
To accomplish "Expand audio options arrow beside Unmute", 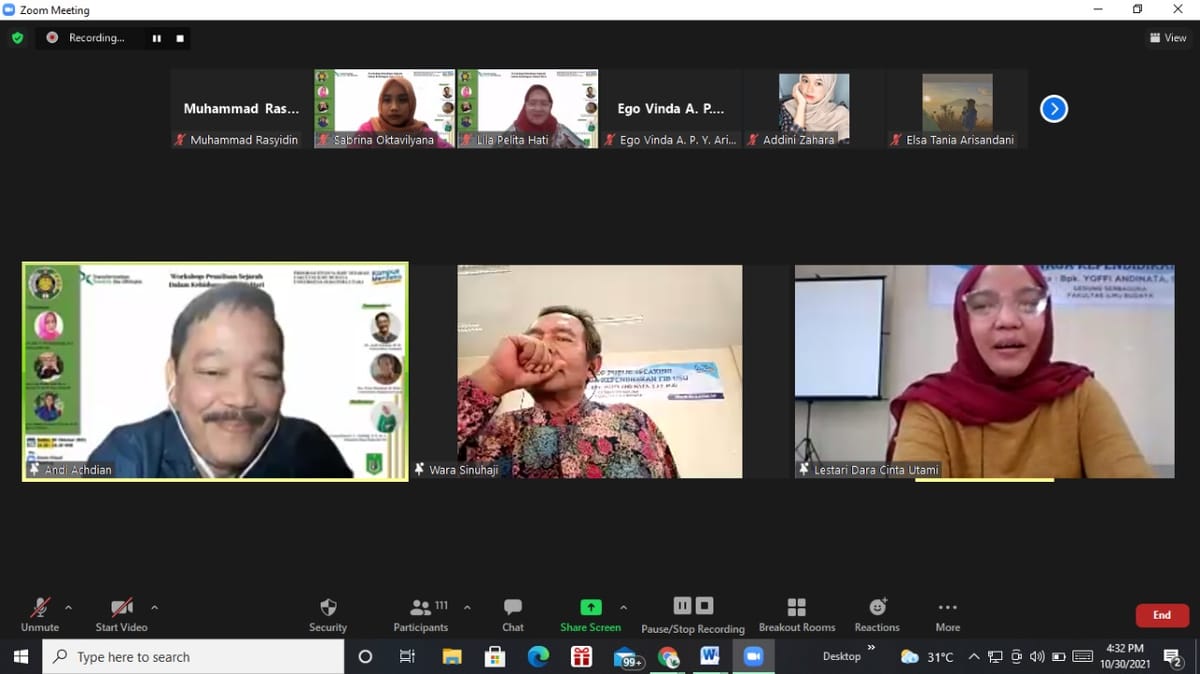I will [x=68, y=607].
